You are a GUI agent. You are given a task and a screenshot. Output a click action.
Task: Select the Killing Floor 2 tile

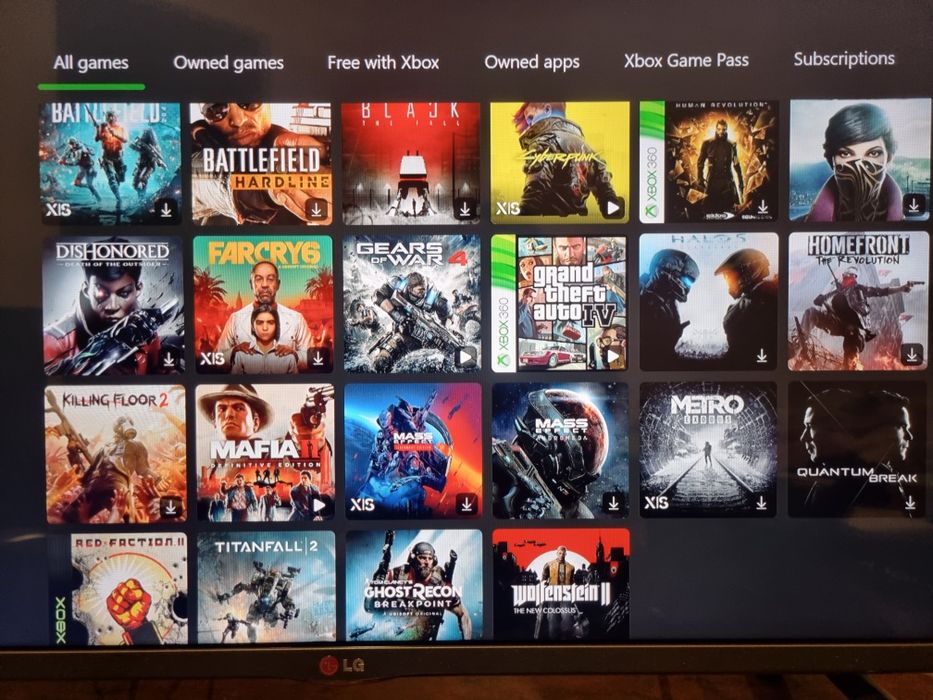116,454
